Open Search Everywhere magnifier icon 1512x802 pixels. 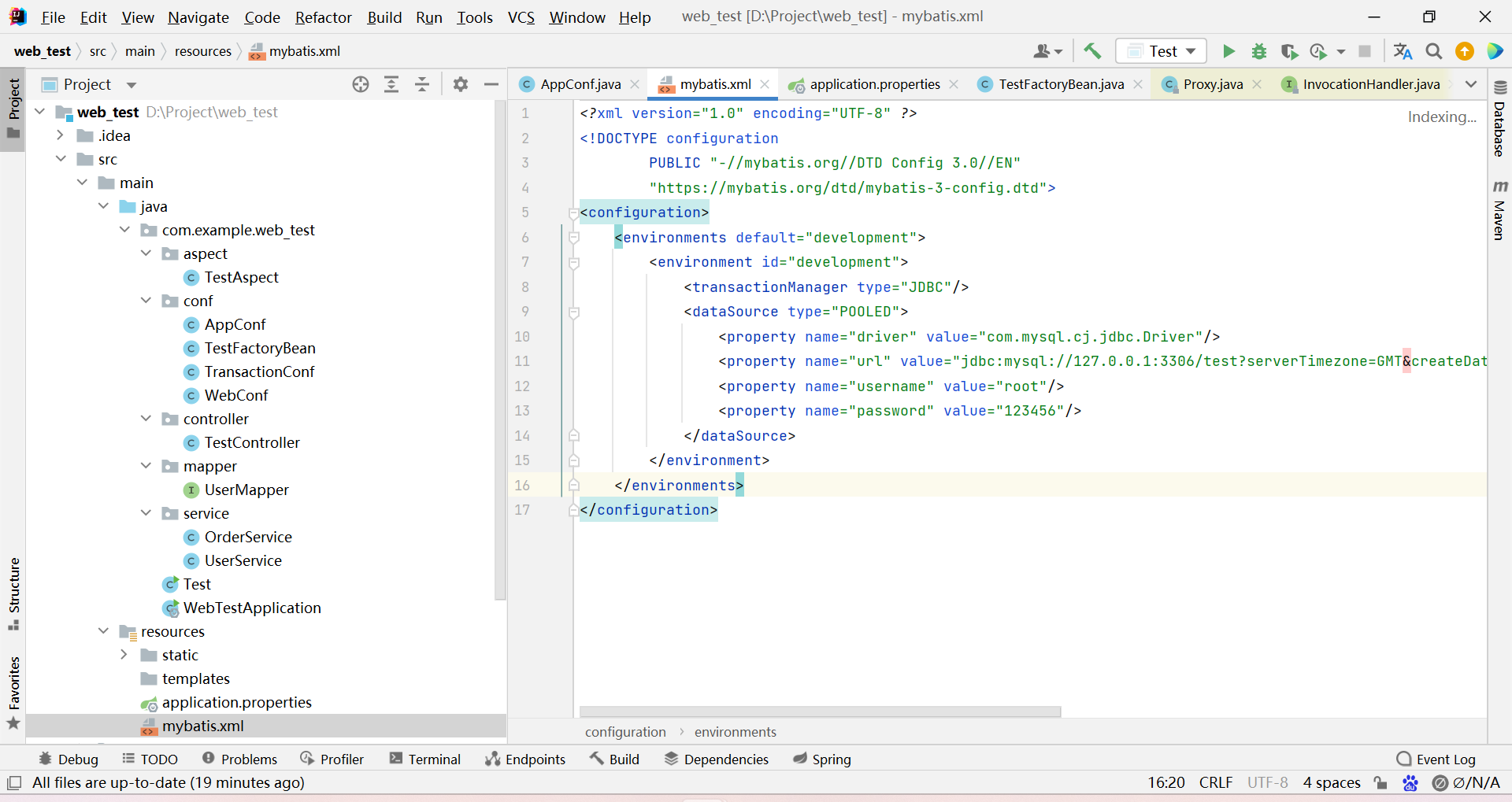click(1434, 51)
